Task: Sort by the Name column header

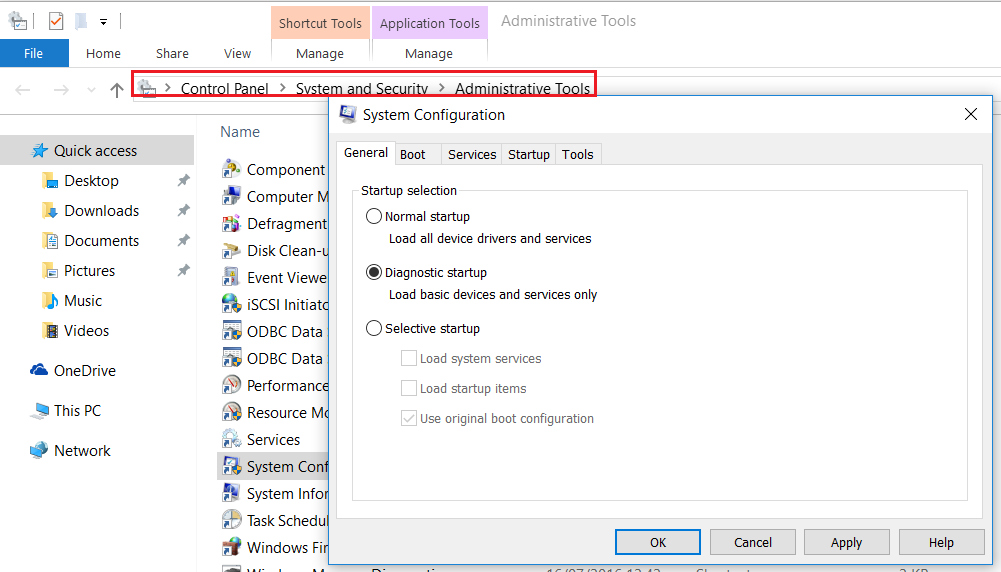Action: coord(240,132)
